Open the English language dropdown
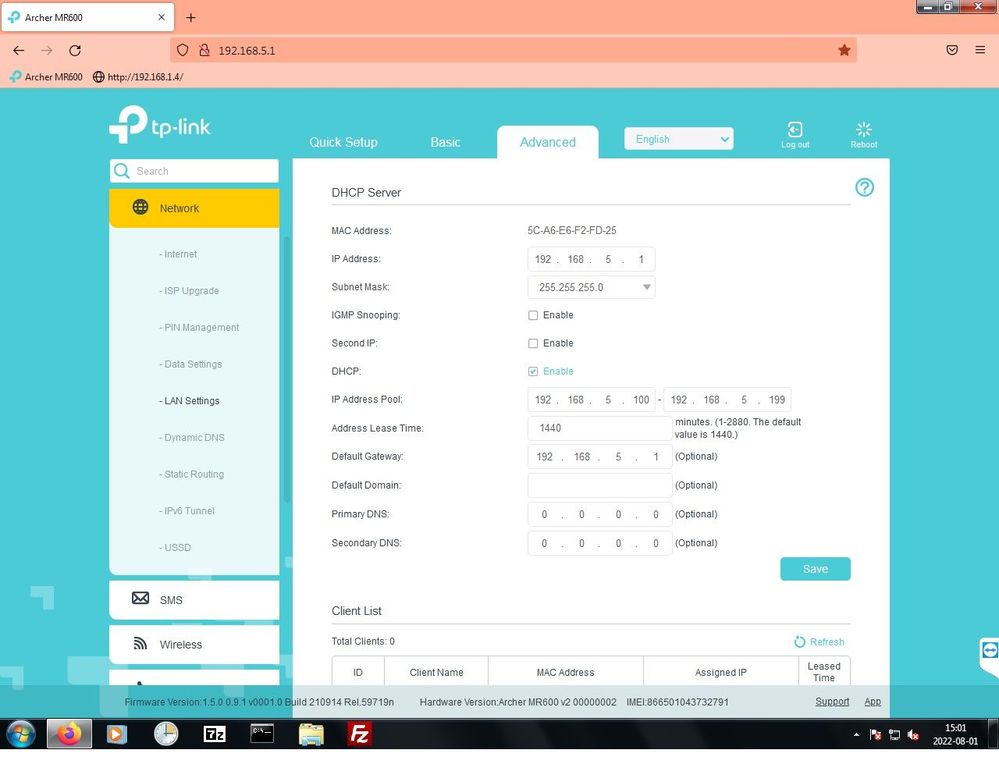The width and height of the screenshot is (999, 771). tap(679, 139)
